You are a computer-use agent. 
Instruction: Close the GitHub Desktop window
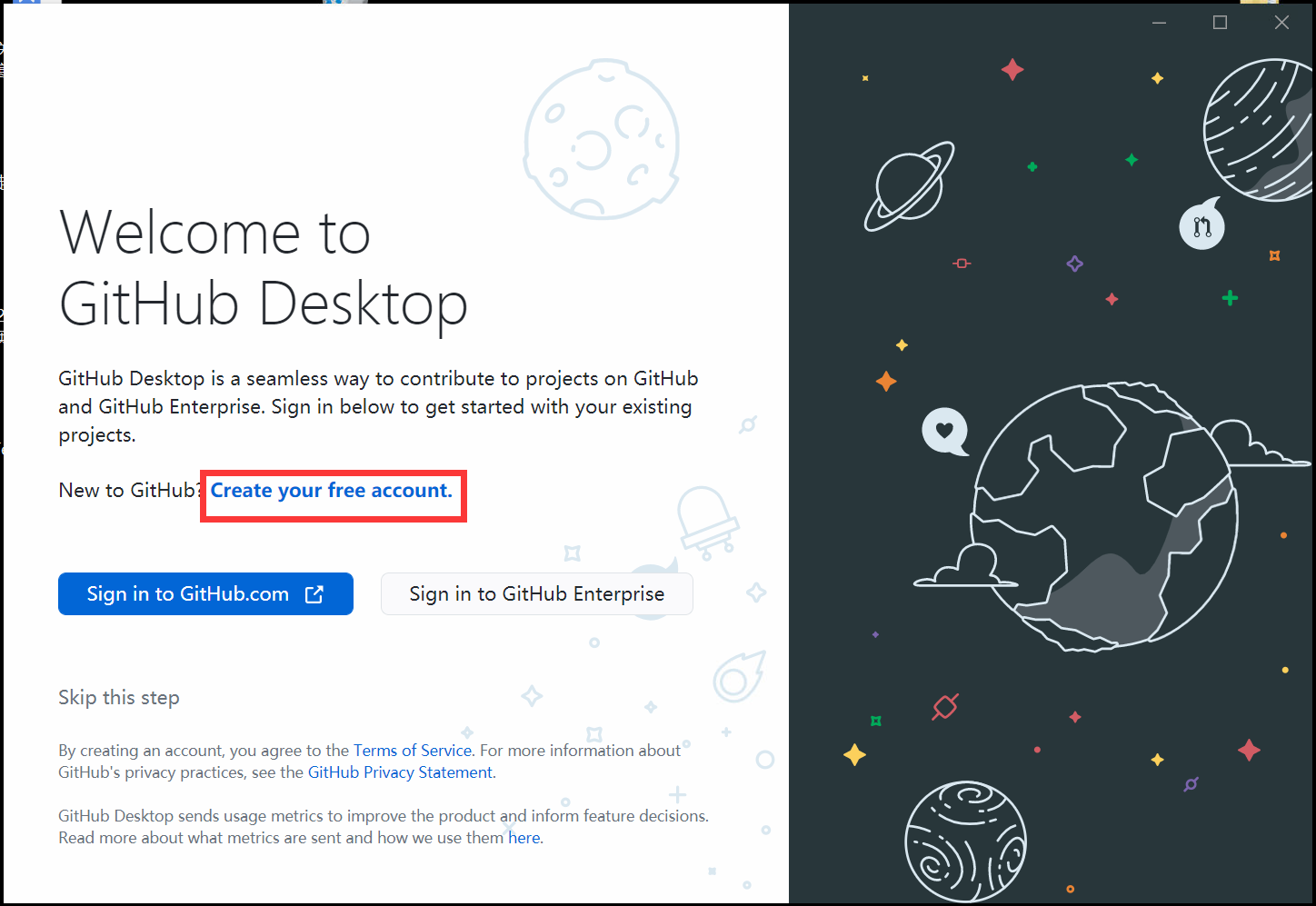pyautogui.click(x=1281, y=23)
